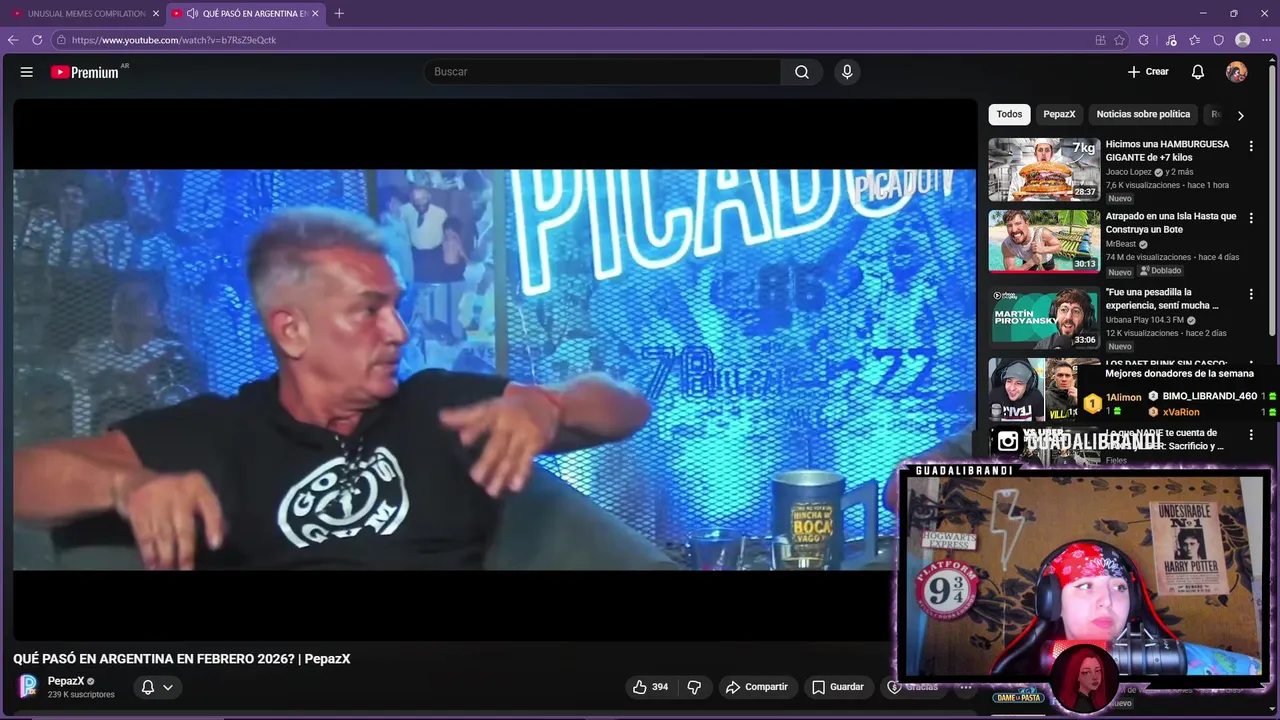The width and height of the screenshot is (1280, 720).
Task: Select Noticias sobre política chip
Action: pos(1143,114)
